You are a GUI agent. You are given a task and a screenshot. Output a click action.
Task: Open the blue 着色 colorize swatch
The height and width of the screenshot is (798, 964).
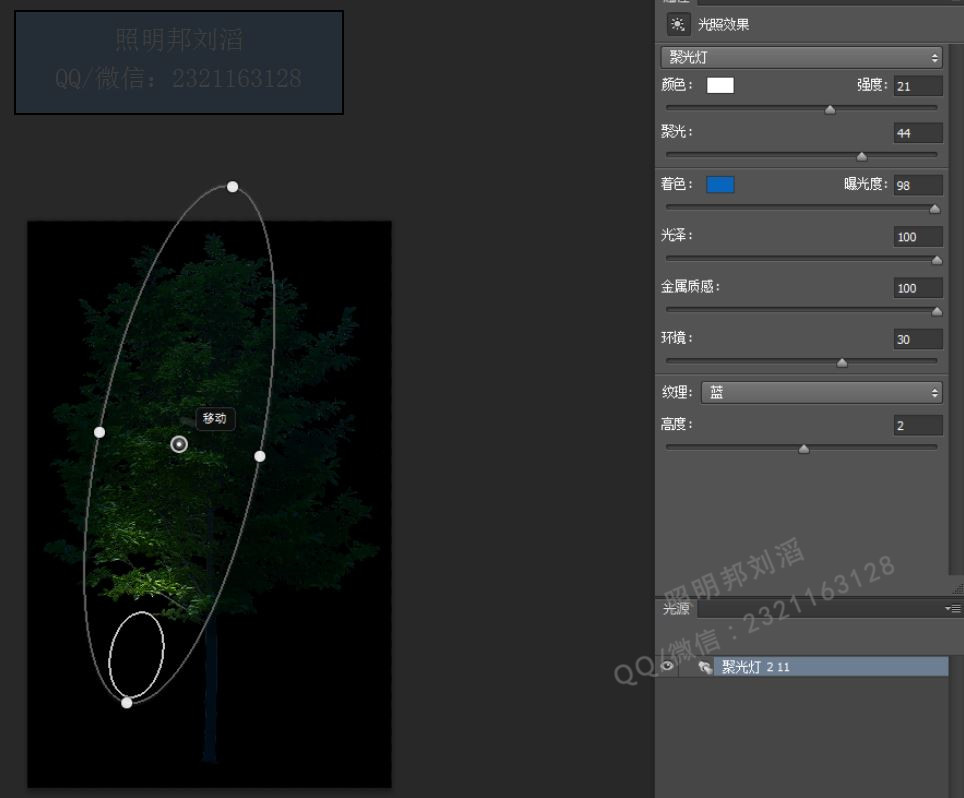point(720,185)
